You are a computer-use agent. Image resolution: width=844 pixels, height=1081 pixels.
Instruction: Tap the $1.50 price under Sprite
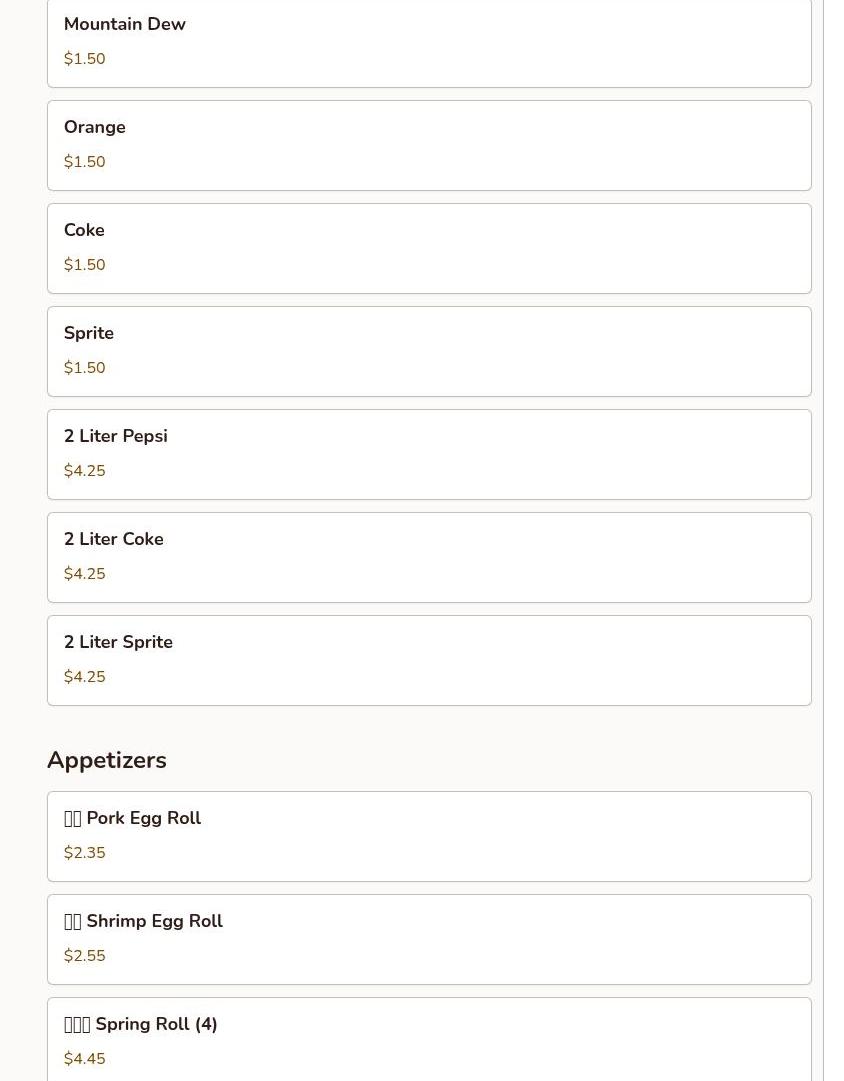[84, 368]
